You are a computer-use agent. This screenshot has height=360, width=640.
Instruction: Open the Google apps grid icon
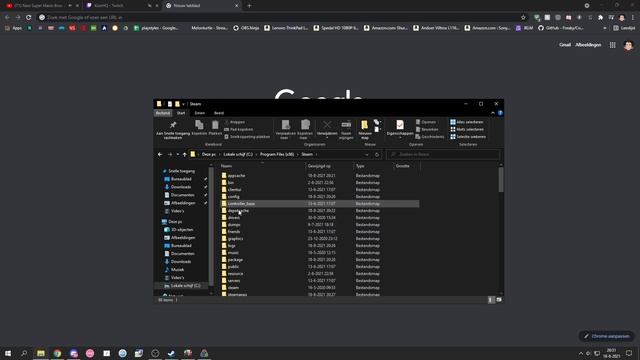pyautogui.click(x=613, y=45)
